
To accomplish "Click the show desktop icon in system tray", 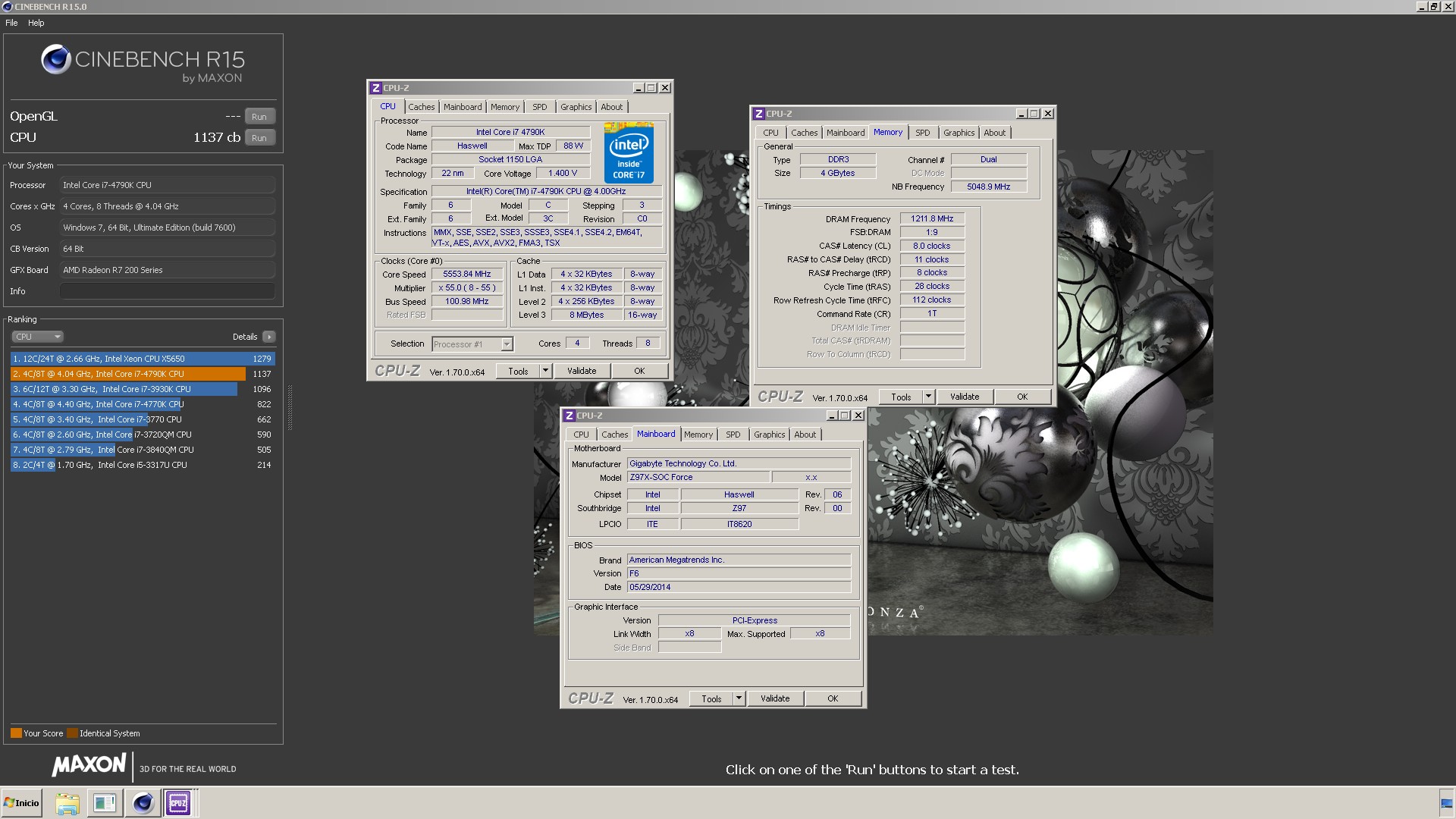I will pyautogui.click(x=1447, y=803).
